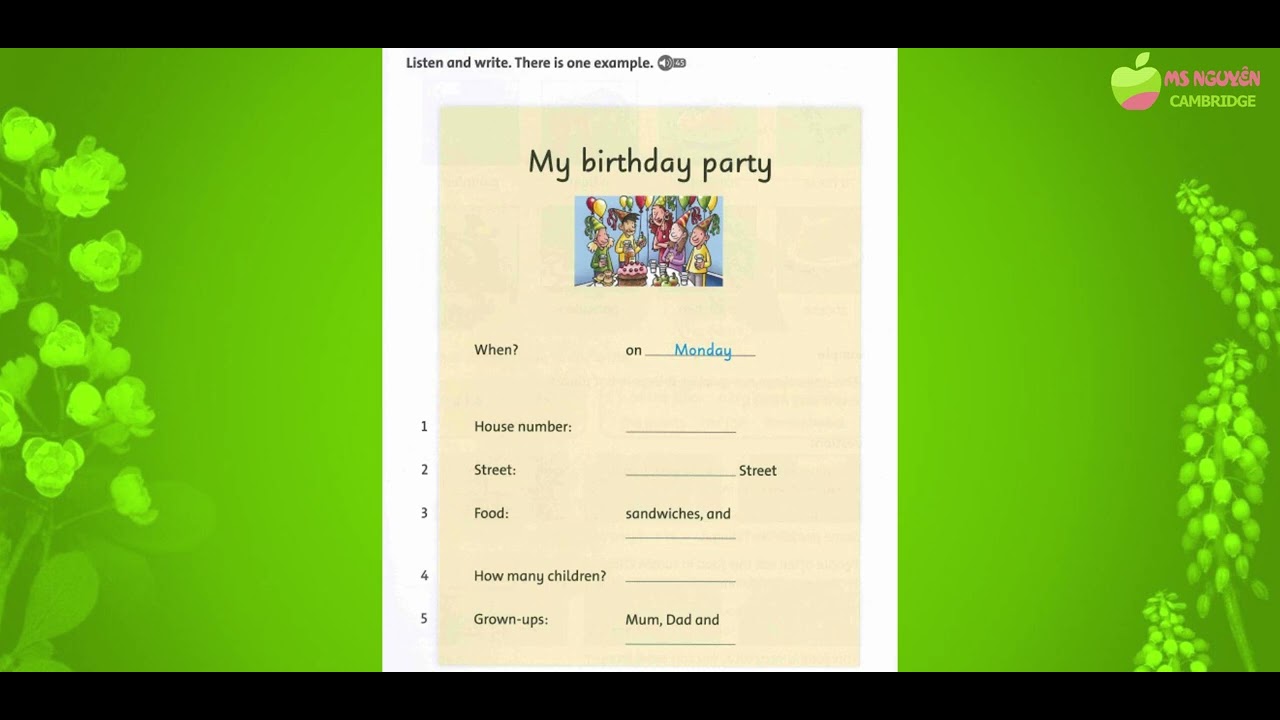Click the 'Street:' label on the left
Viewport: 1280px width, 720px height.
tap(495, 470)
